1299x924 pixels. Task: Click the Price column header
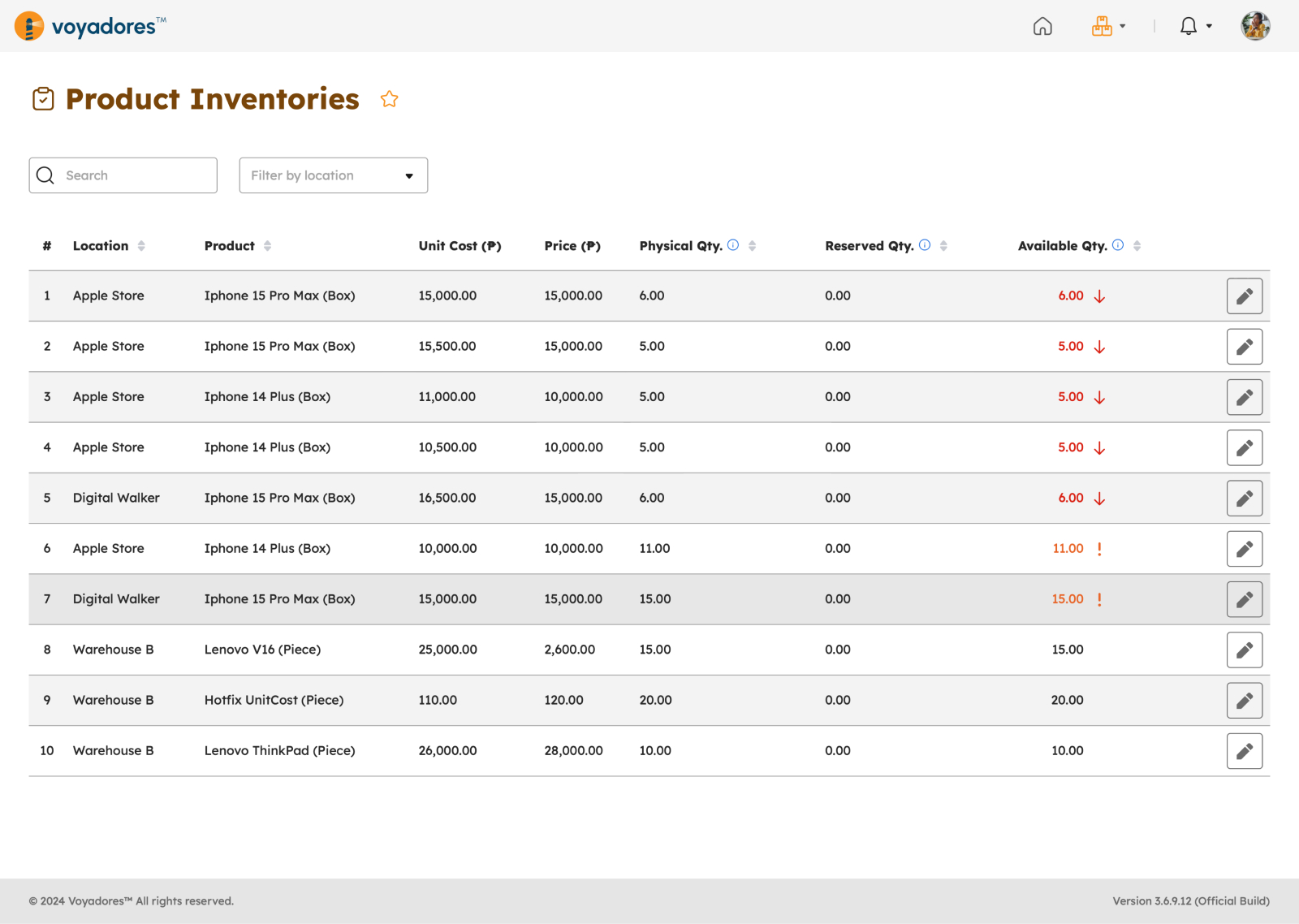pos(572,246)
